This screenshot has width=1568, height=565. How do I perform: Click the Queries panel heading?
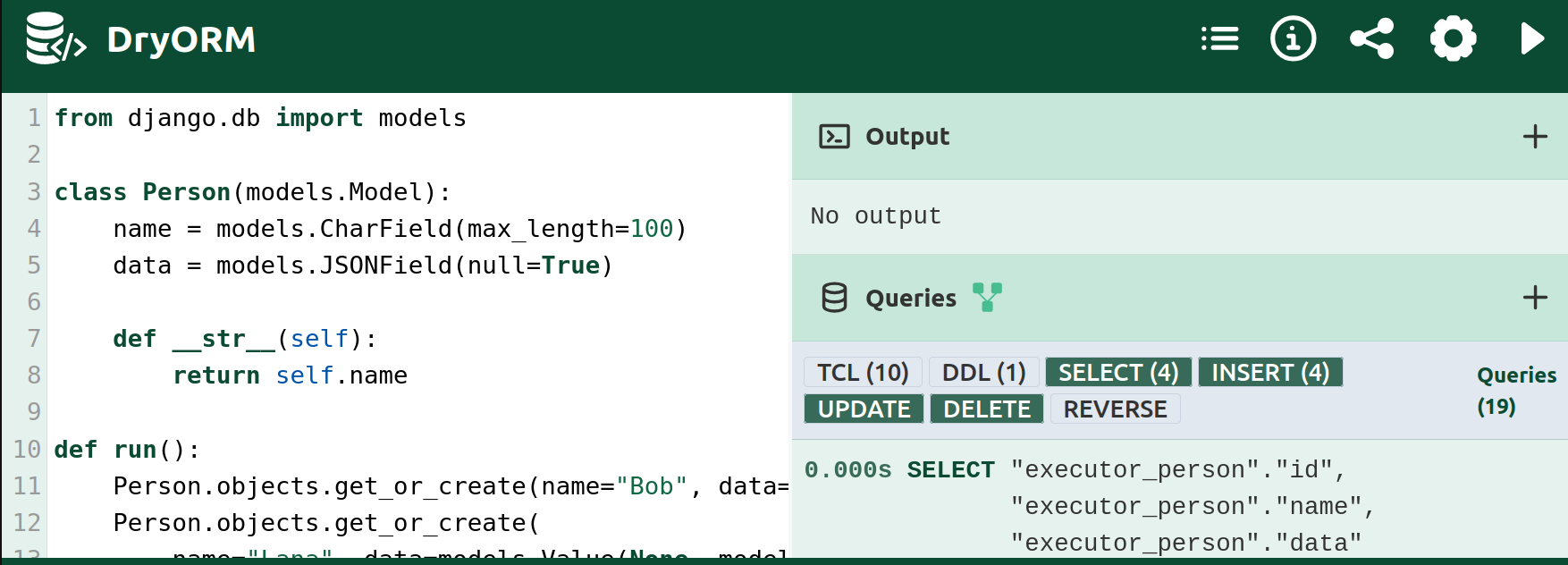[911, 298]
